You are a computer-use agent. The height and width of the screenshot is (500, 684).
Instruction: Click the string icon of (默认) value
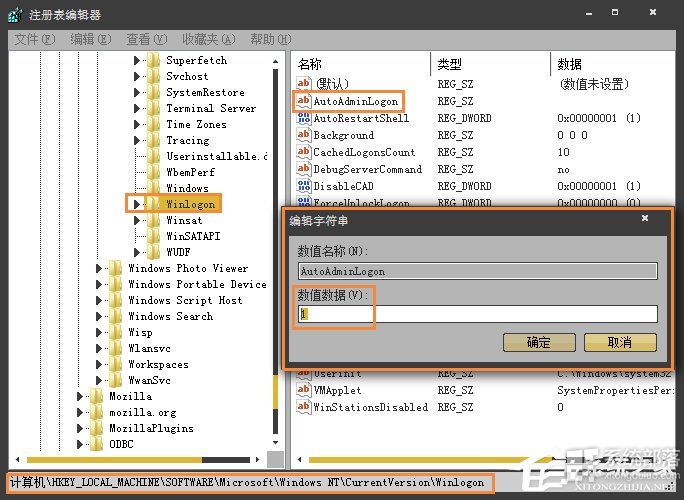[x=303, y=83]
